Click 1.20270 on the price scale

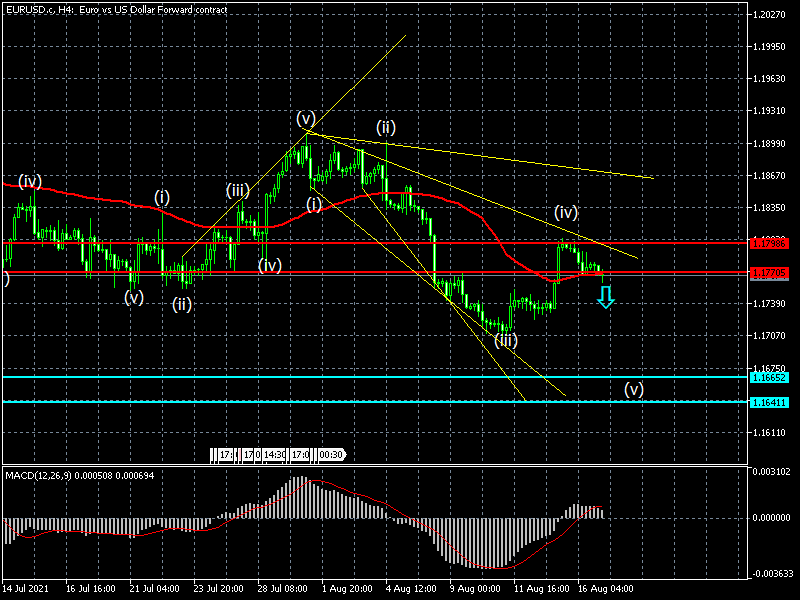[770, 15]
